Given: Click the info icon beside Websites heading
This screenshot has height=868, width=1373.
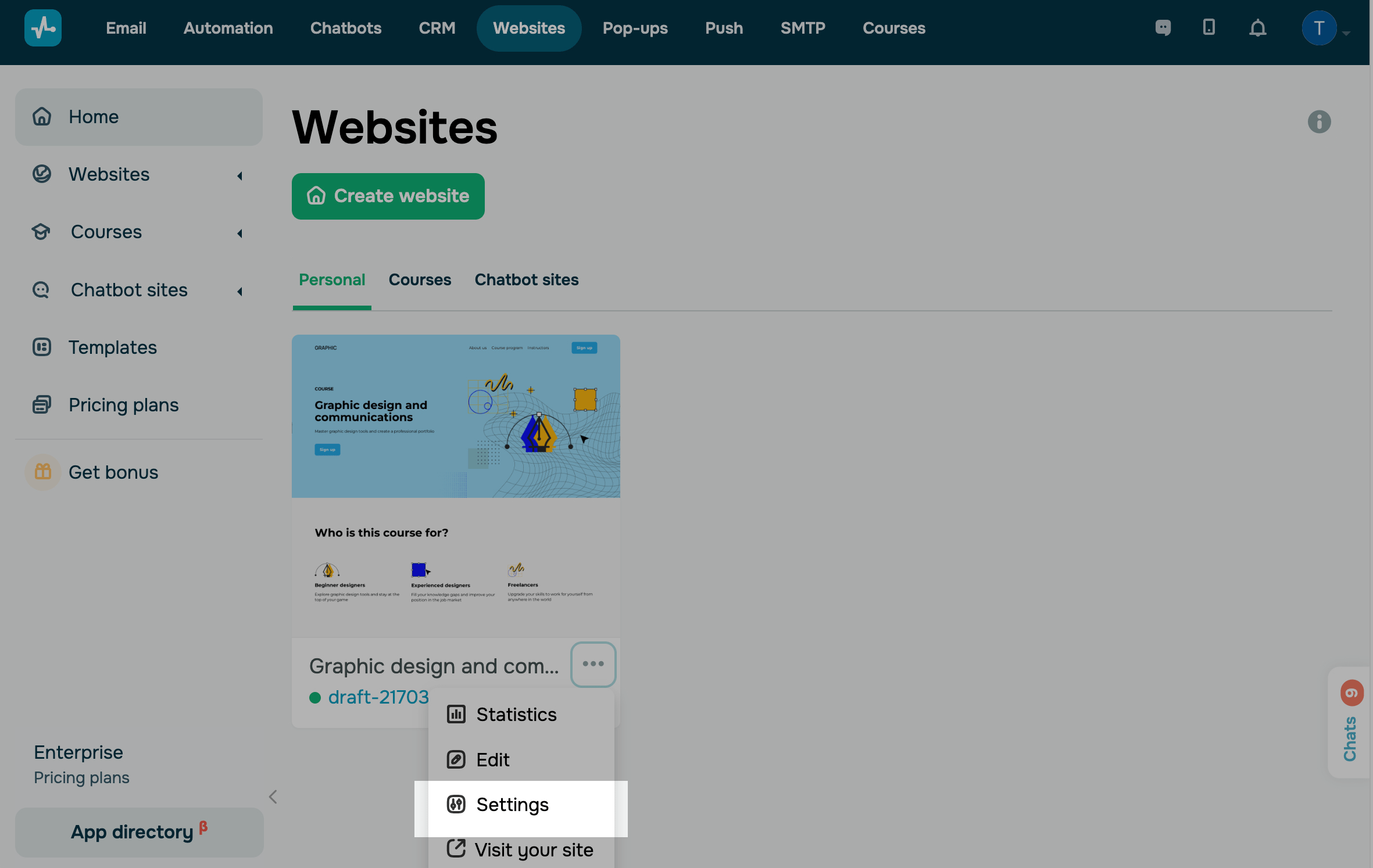Looking at the screenshot, I should [1319, 122].
